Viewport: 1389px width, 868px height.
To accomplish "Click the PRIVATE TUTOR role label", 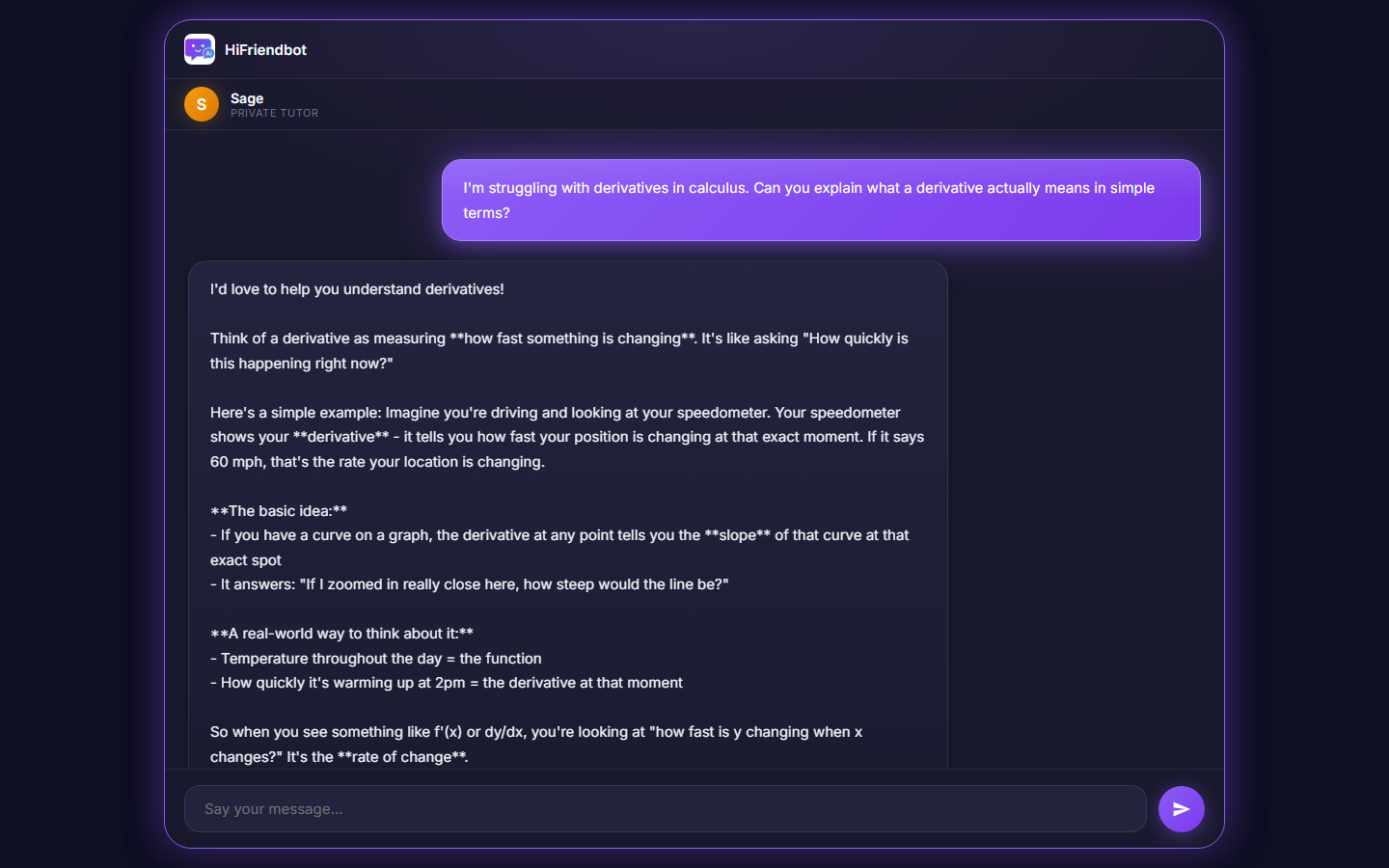I will [x=275, y=113].
